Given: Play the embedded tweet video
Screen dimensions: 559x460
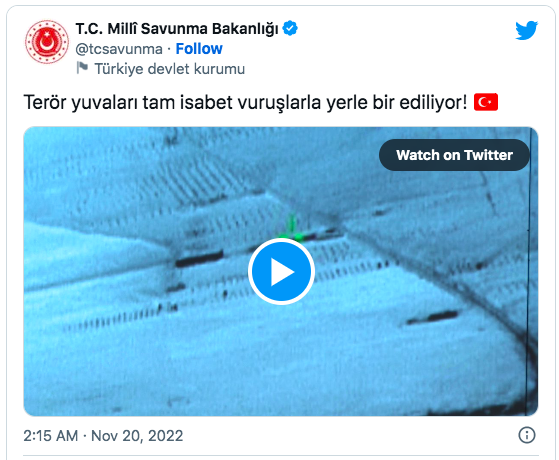Looking at the screenshot, I should pos(281,271).
